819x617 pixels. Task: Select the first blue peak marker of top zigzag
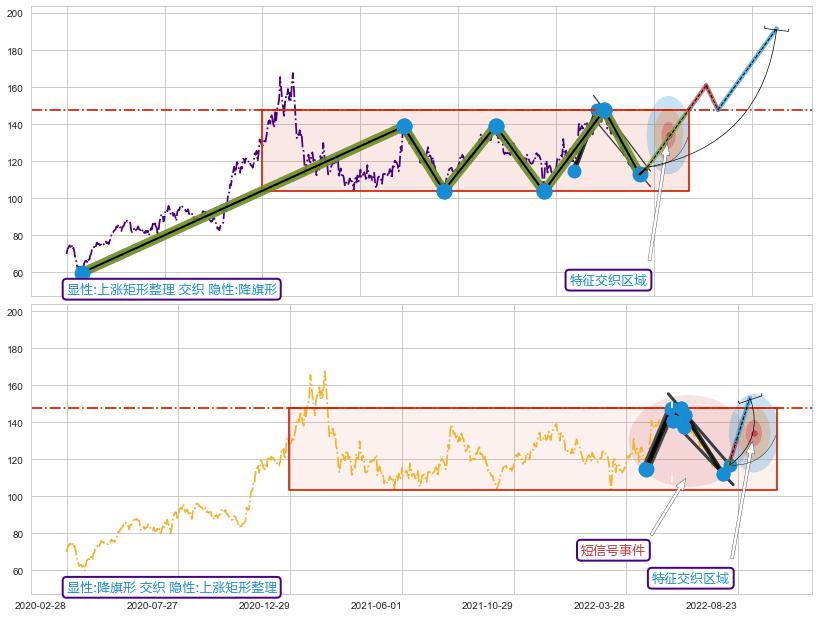[x=404, y=127]
